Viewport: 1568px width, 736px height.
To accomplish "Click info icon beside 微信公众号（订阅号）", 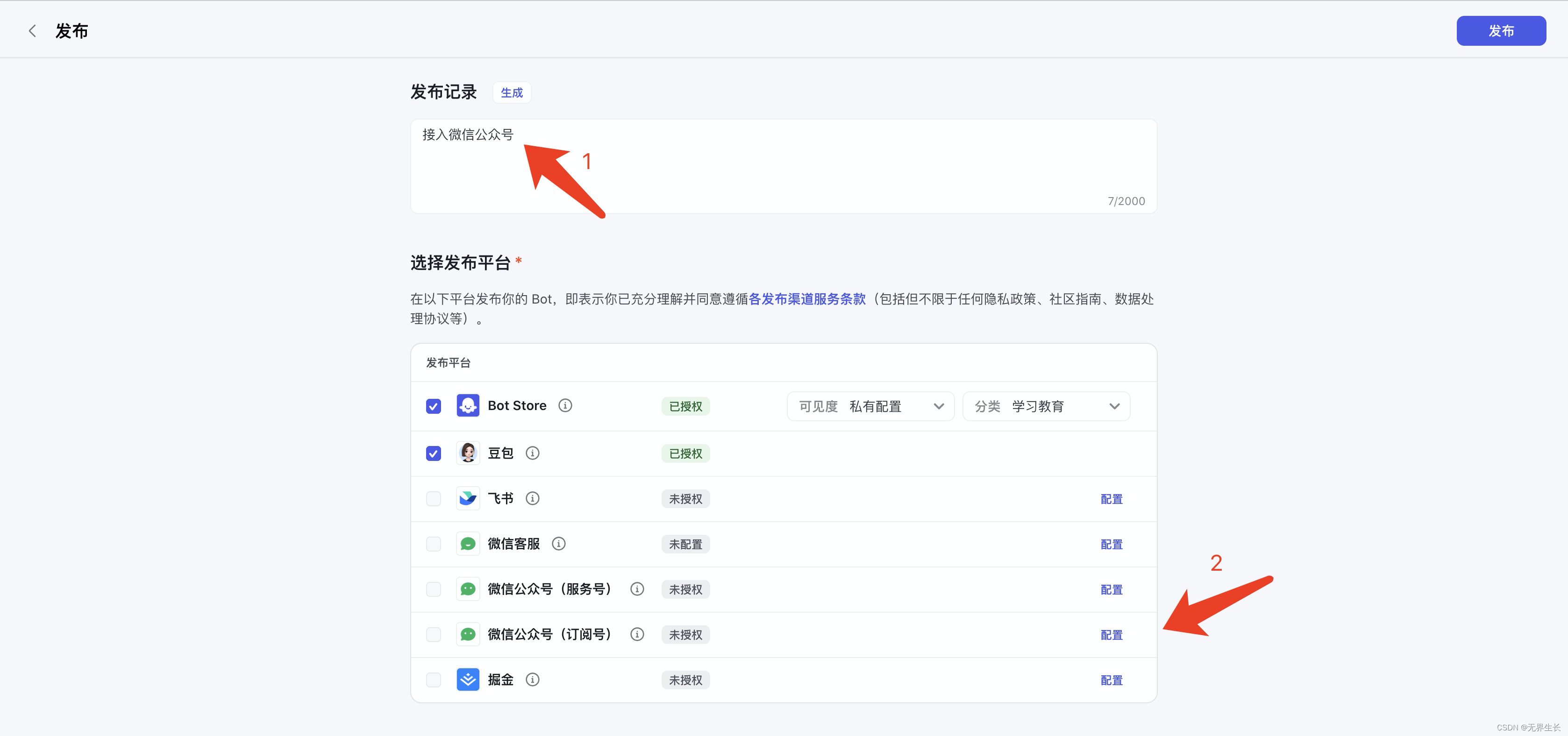I will [x=637, y=634].
